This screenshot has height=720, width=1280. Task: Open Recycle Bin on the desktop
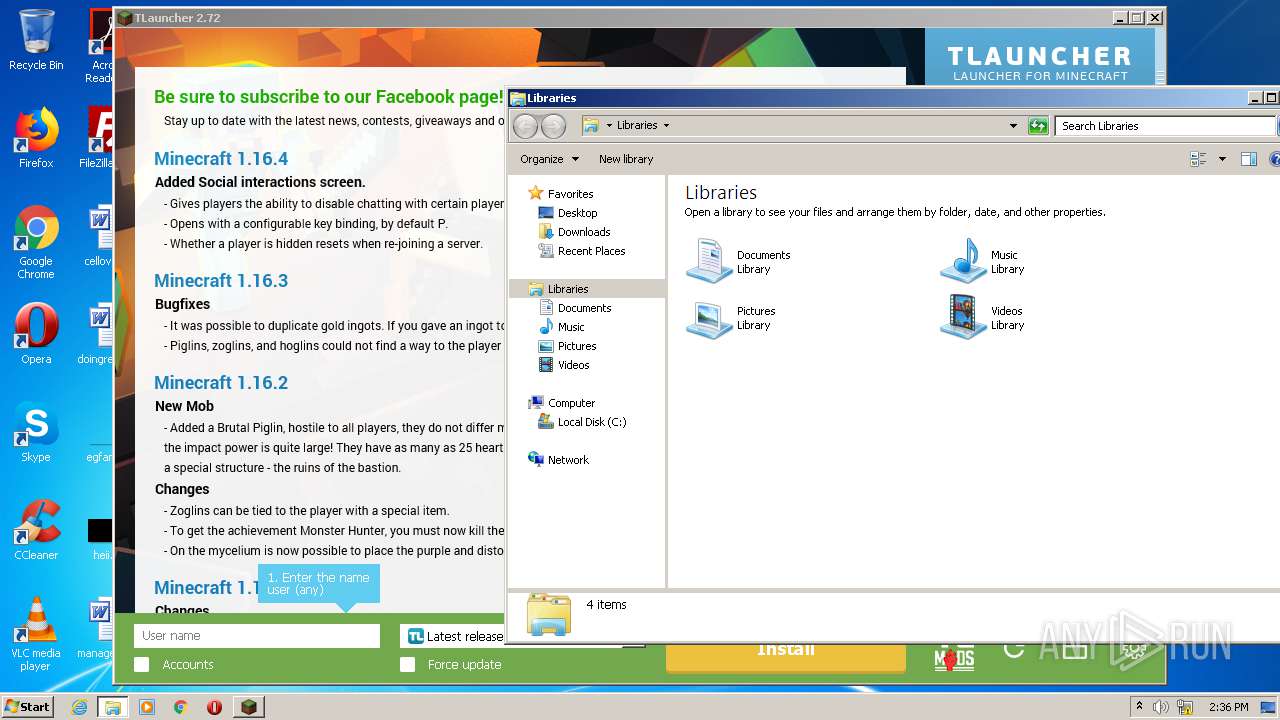[36, 40]
